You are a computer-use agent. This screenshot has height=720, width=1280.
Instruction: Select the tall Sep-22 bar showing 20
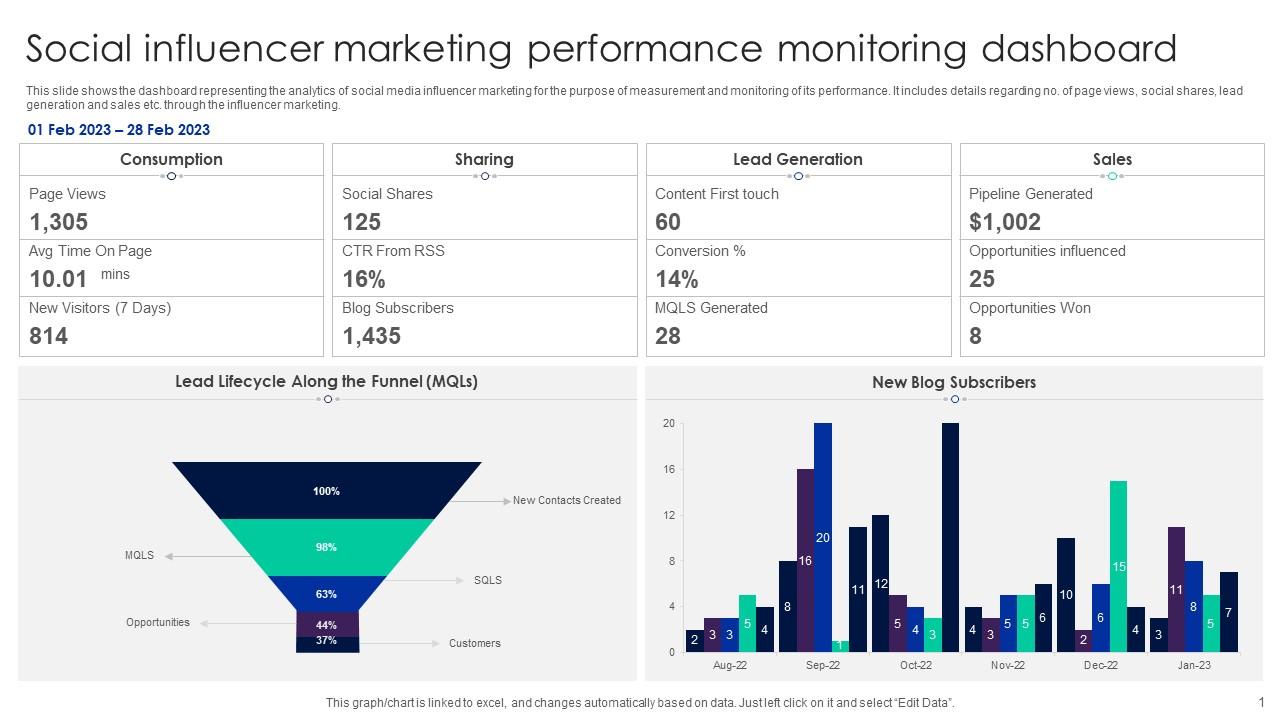pos(821,535)
